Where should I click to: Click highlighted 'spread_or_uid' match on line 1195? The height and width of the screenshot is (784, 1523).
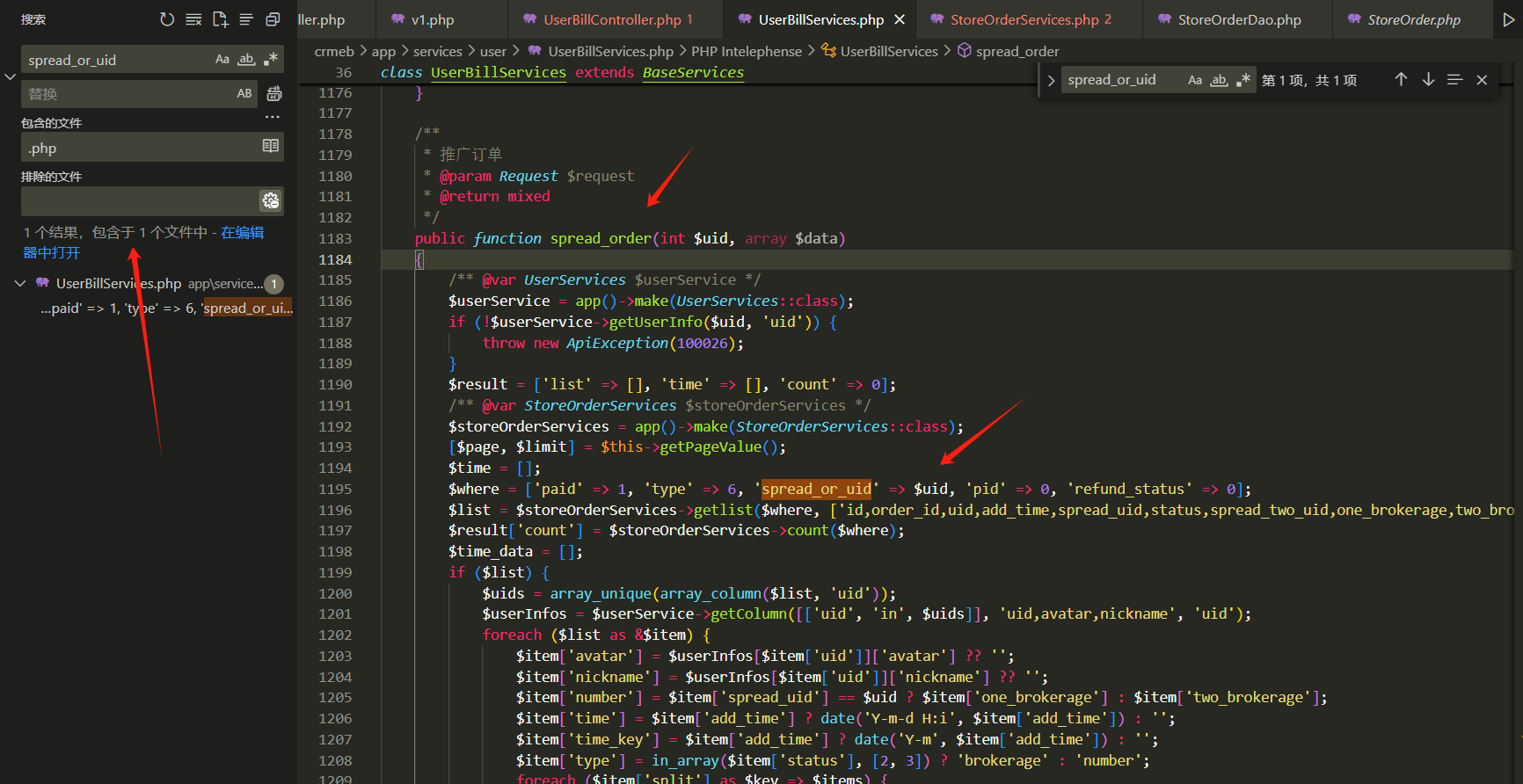pyautogui.click(x=817, y=489)
